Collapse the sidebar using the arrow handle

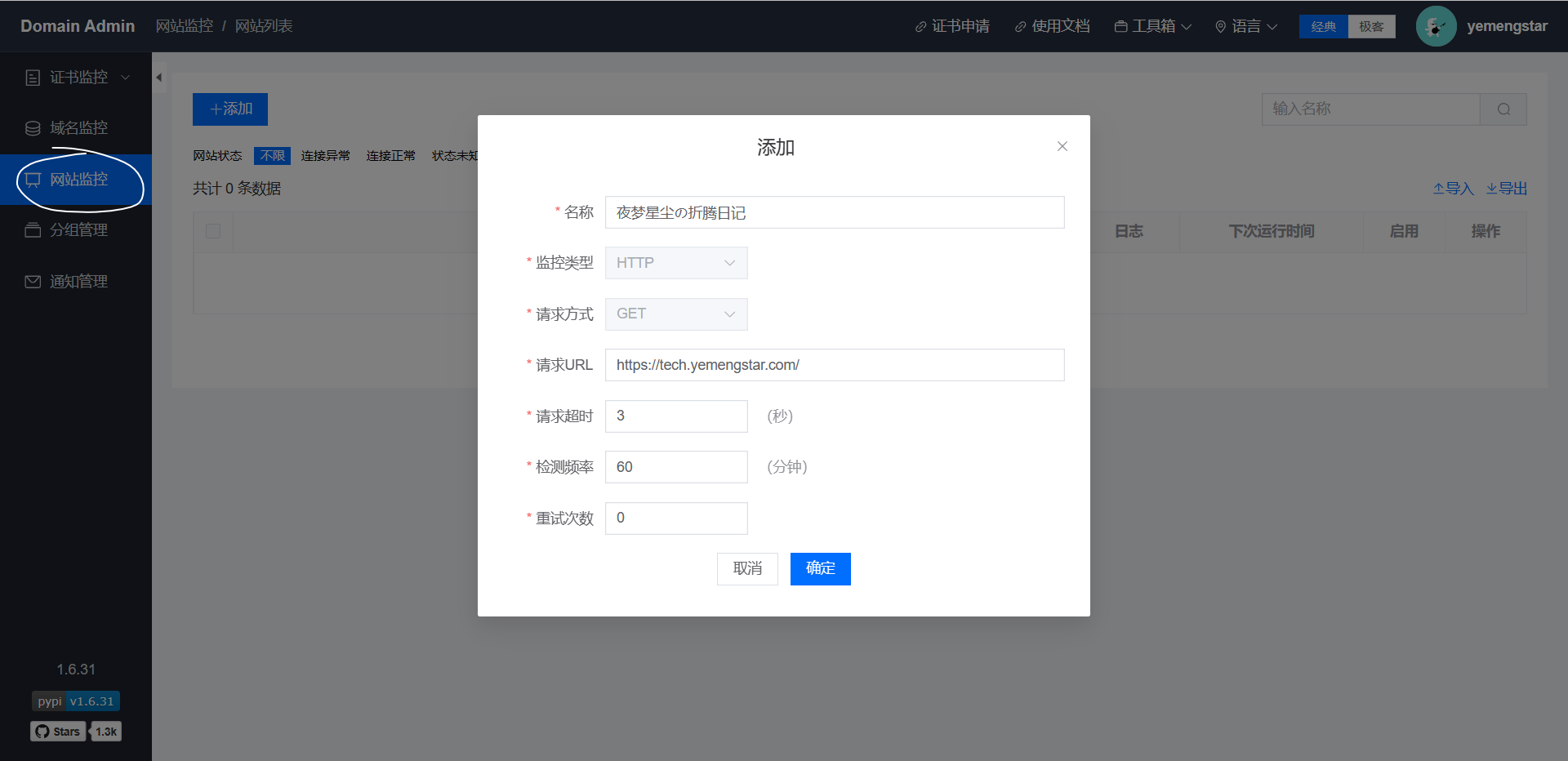[x=159, y=78]
